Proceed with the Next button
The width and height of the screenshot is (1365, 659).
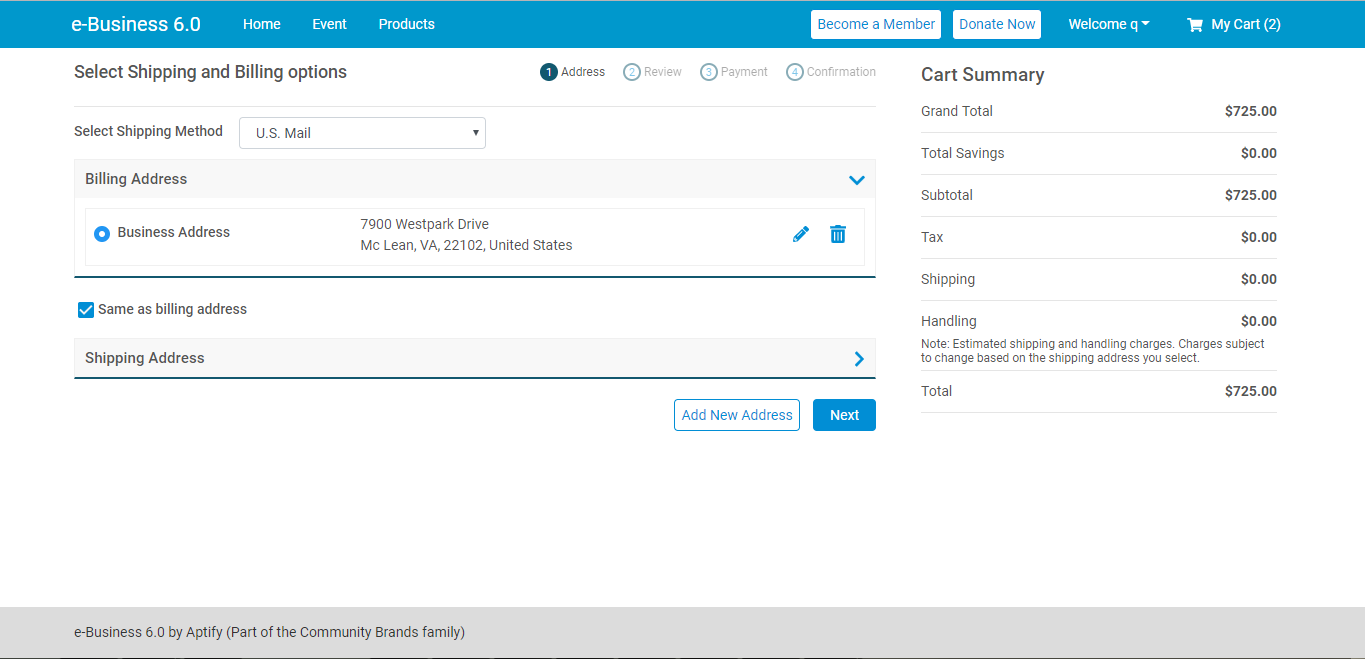tap(844, 415)
